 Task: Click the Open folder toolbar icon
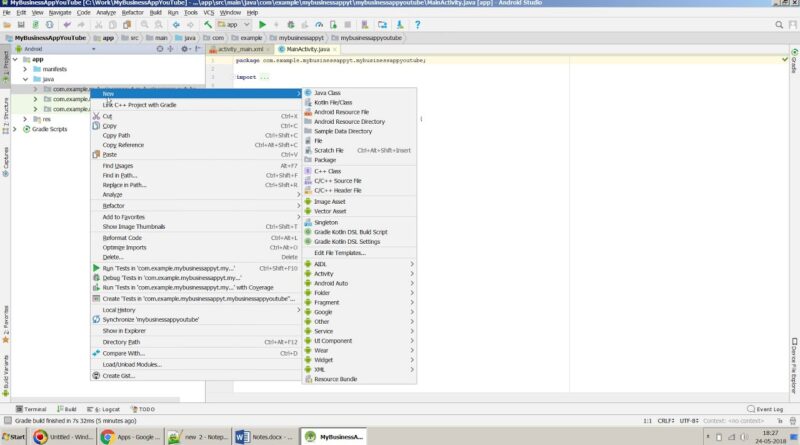tap(7, 24)
